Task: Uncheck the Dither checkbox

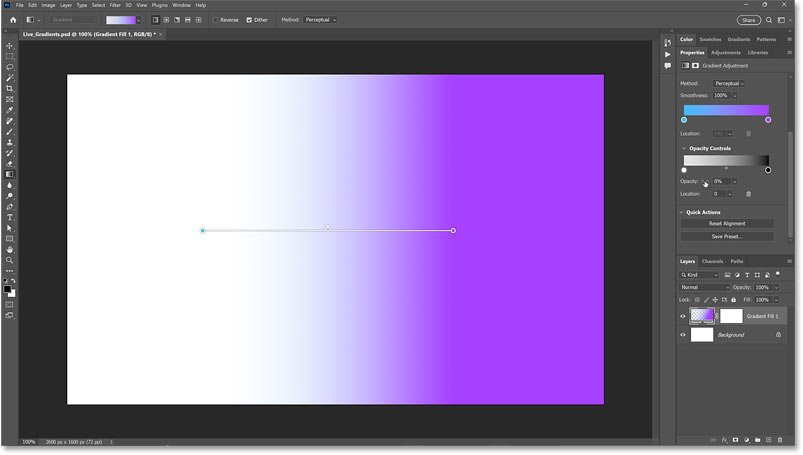Action: 249,19
